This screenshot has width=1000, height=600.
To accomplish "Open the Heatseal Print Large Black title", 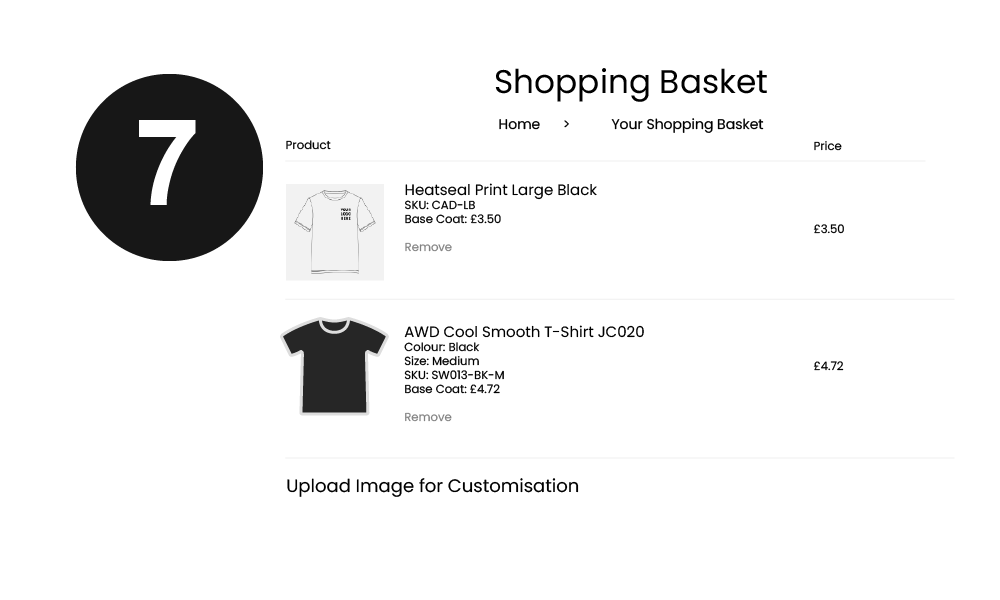I will [501, 190].
